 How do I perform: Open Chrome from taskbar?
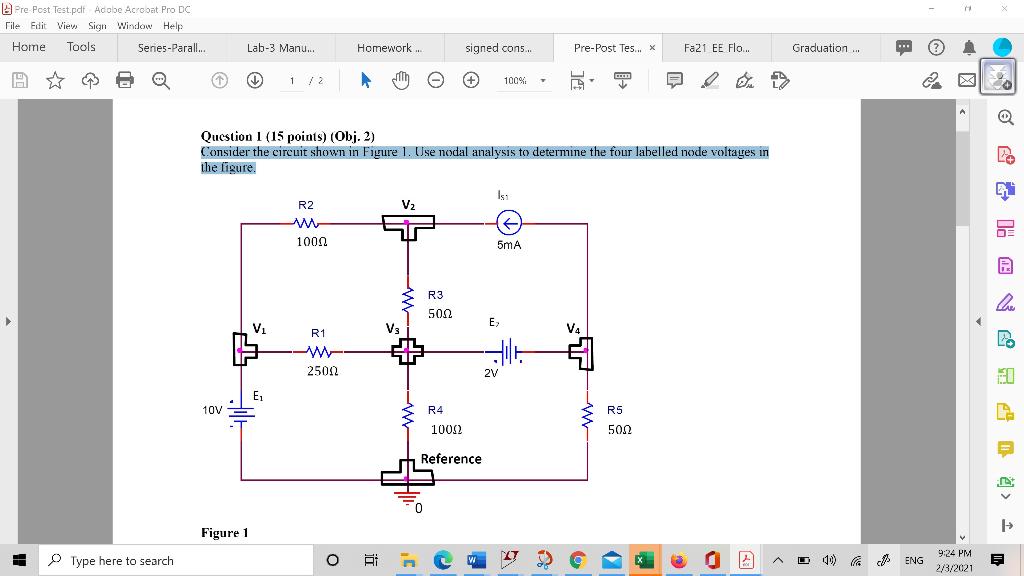click(x=577, y=560)
